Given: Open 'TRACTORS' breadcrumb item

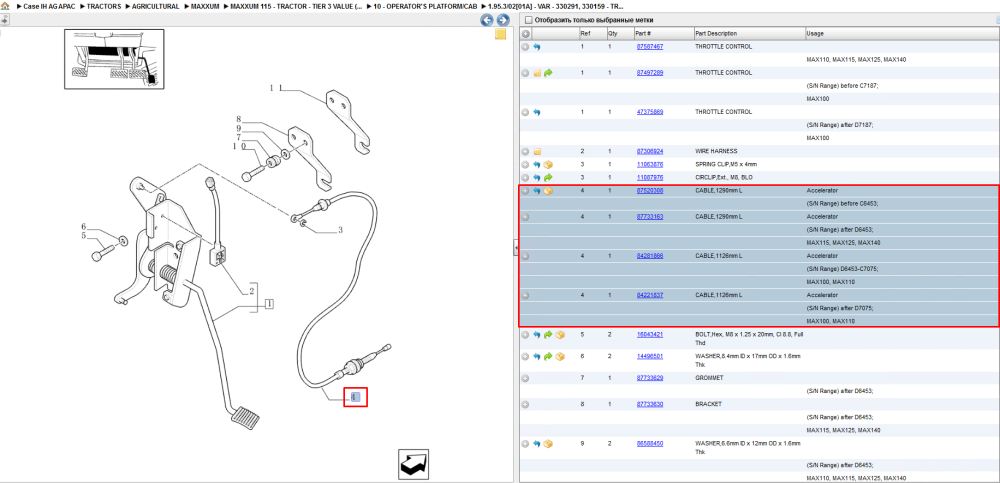Looking at the screenshot, I should point(103,6).
